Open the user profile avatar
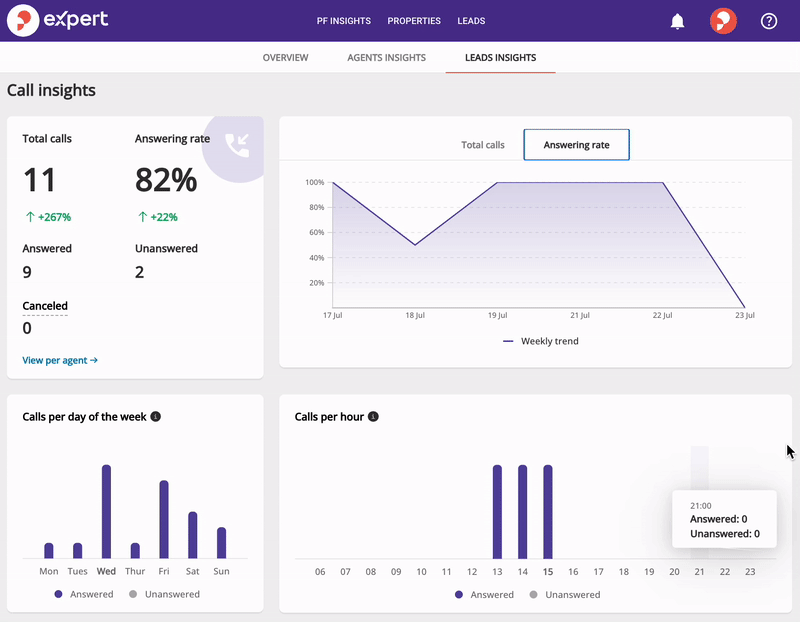800x622 pixels. tap(723, 21)
